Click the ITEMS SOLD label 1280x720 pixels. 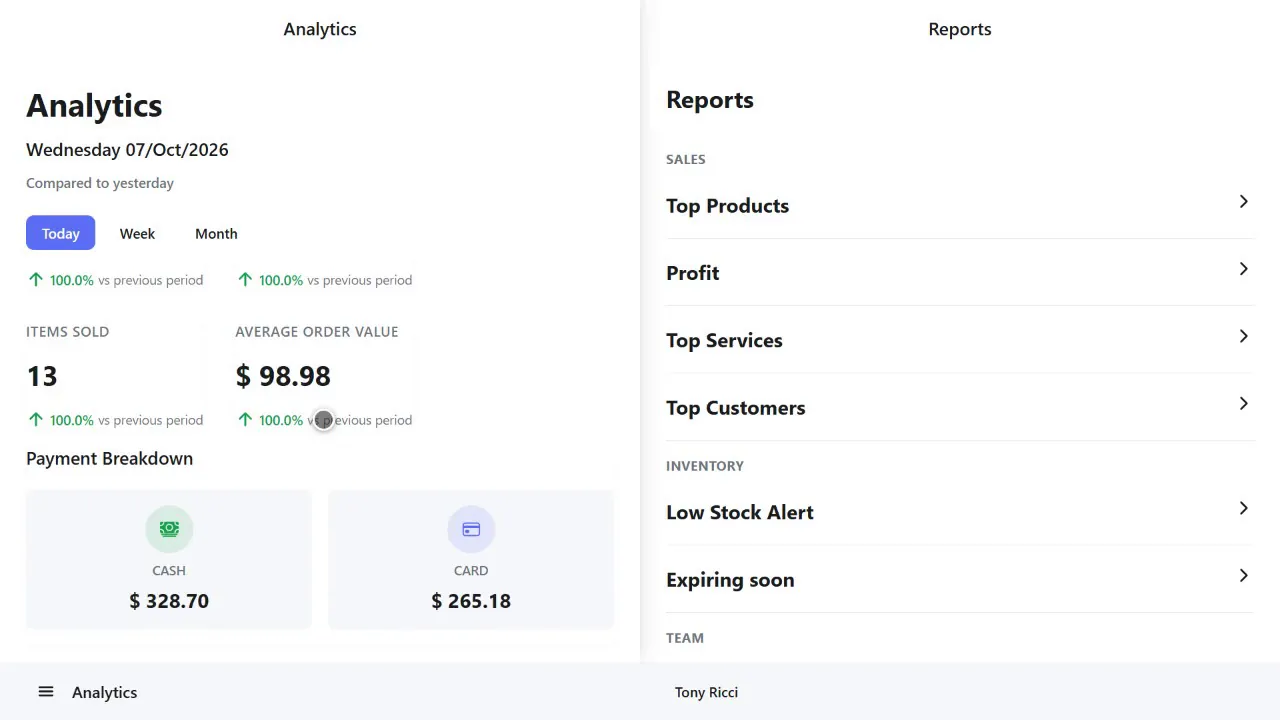(67, 332)
